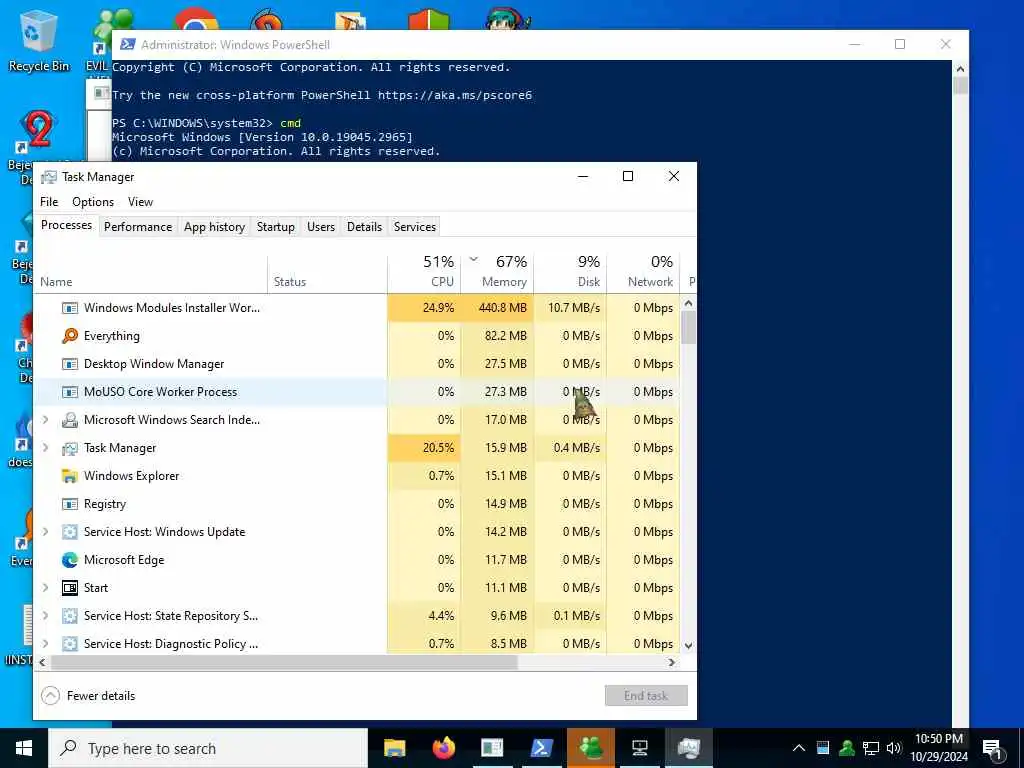This screenshot has width=1024, height=768.
Task: Click the Task Manager title bar icon
Action: (48, 177)
